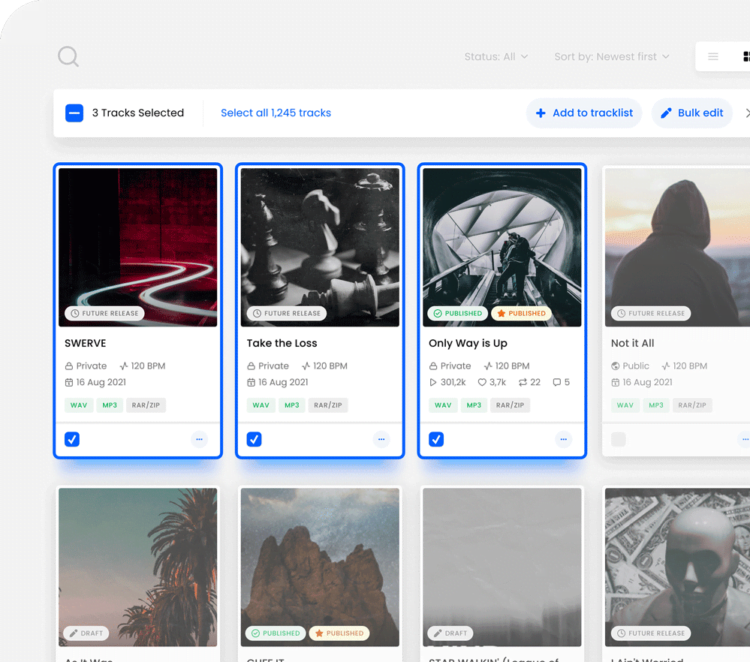Click the calendar icon on Take the Loss date
Viewport: 750px width, 662px height.
[251, 382]
